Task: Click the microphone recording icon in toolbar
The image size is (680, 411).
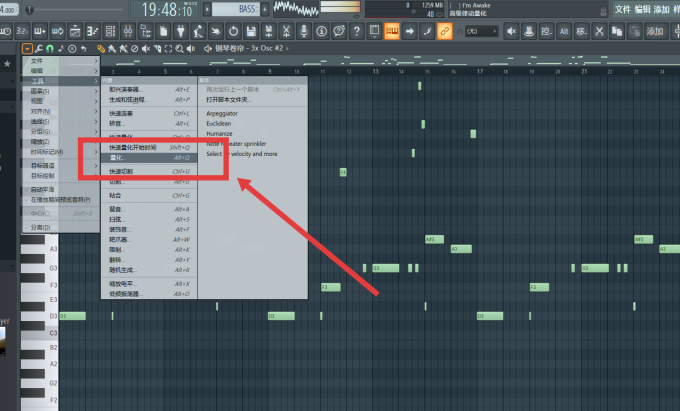Action: coord(304,31)
